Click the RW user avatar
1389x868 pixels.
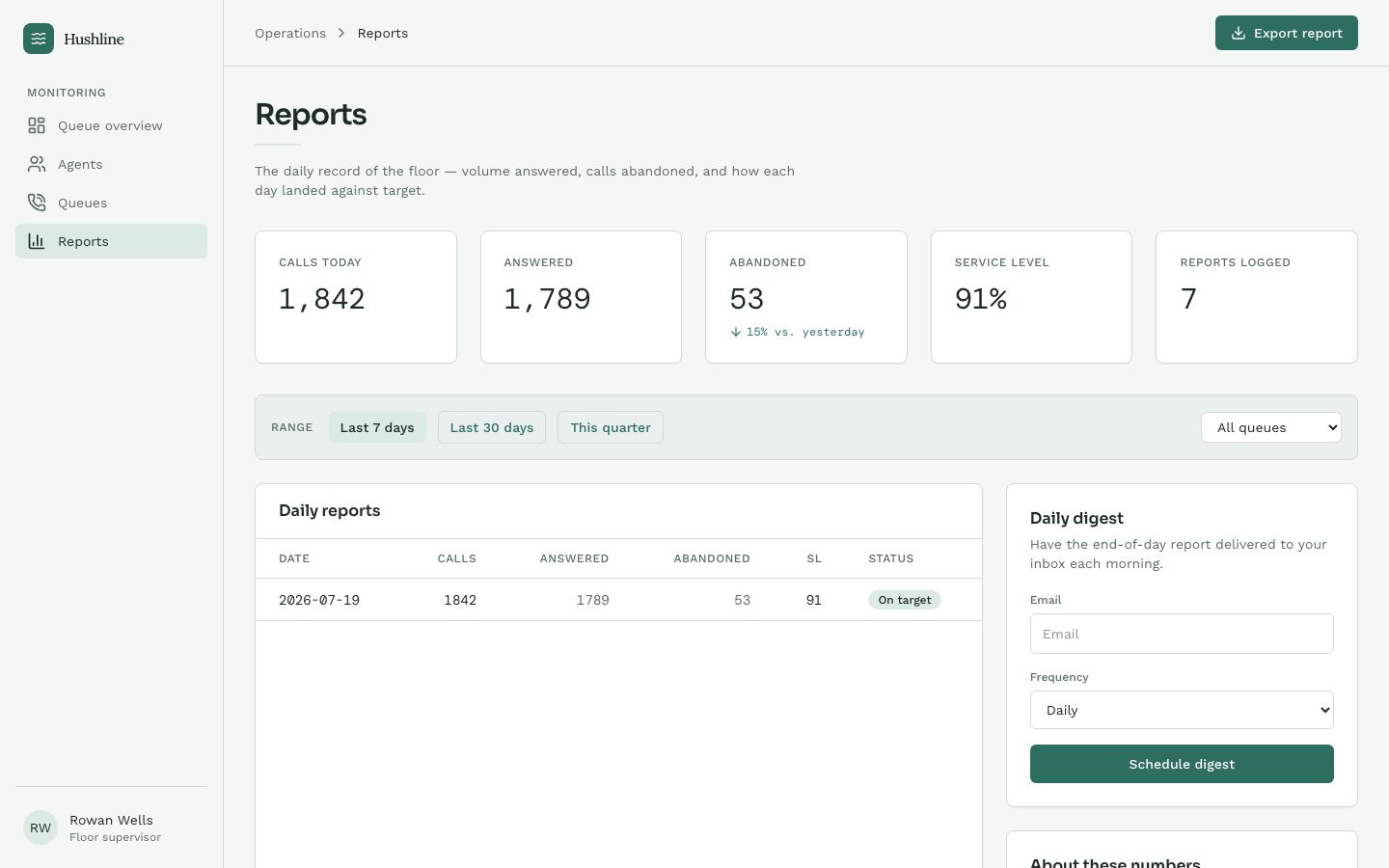(x=41, y=827)
